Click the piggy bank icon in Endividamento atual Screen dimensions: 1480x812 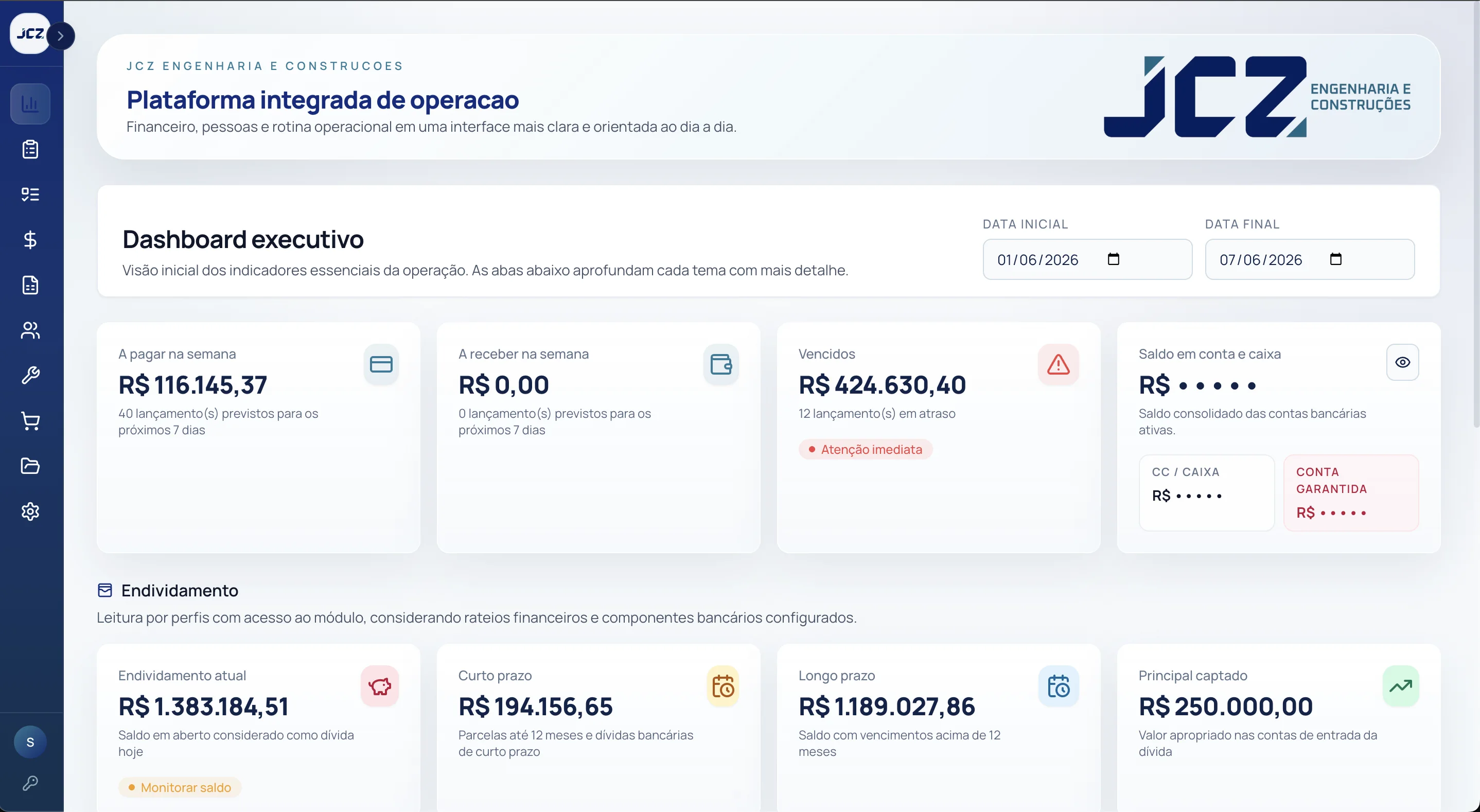pos(380,686)
